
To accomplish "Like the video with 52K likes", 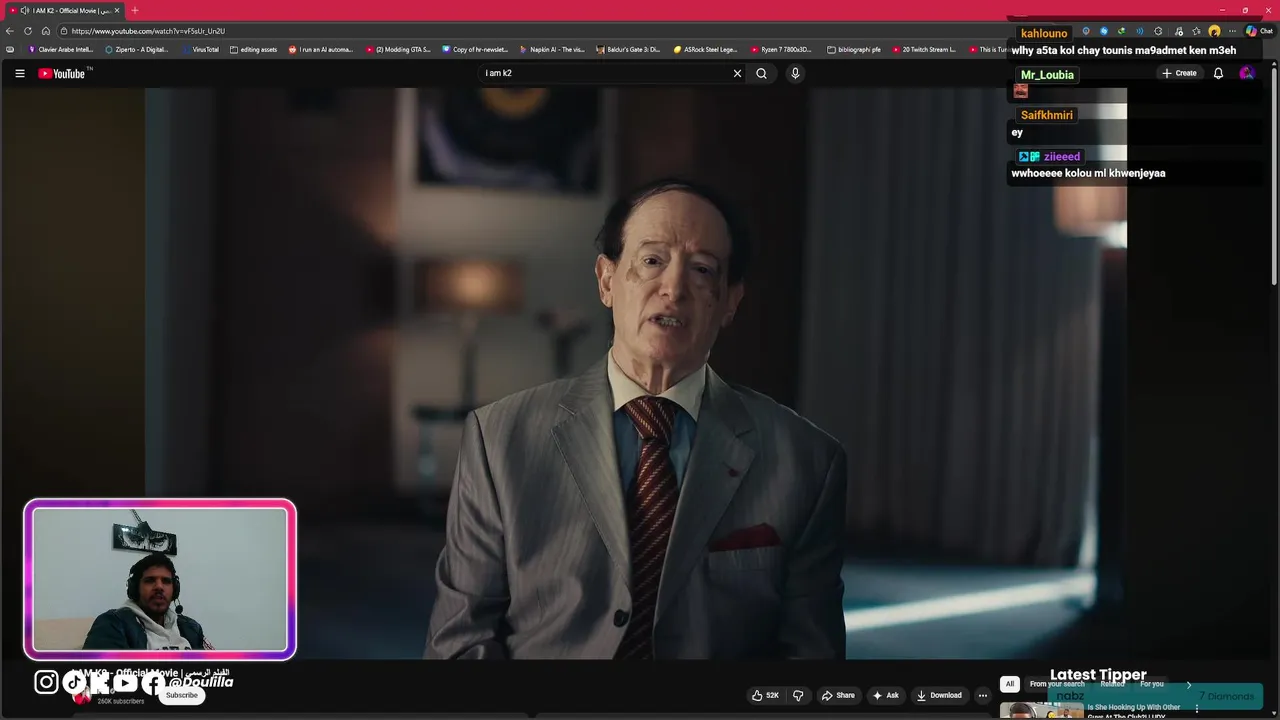I will click(765, 695).
